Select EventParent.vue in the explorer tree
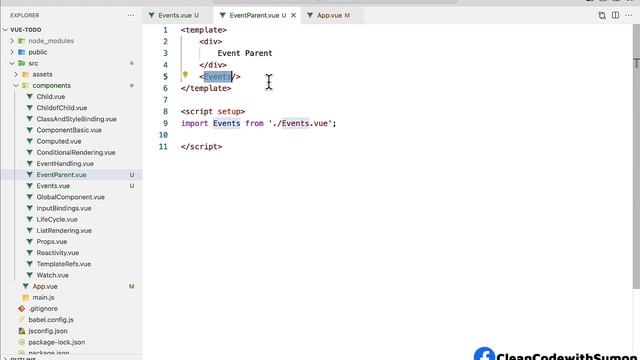Viewport: 640px width, 360px height. [61, 175]
